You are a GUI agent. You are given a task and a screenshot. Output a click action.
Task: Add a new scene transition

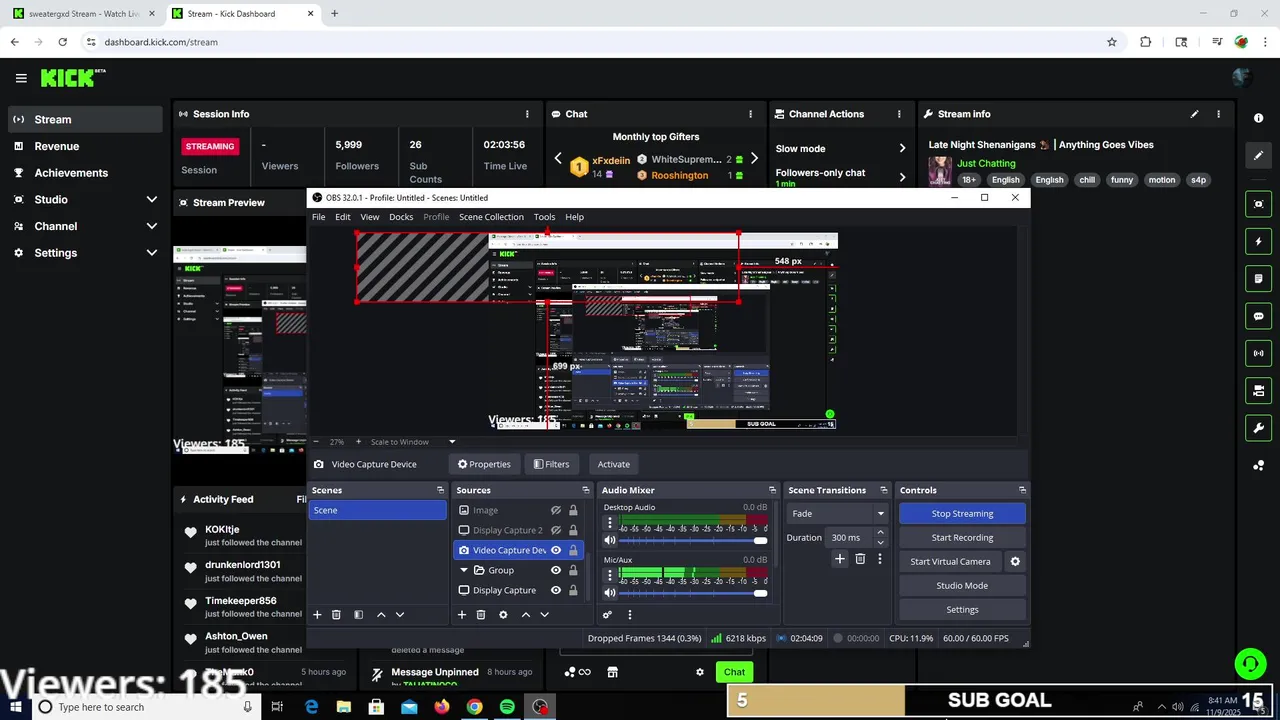click(x=840, y=559)
